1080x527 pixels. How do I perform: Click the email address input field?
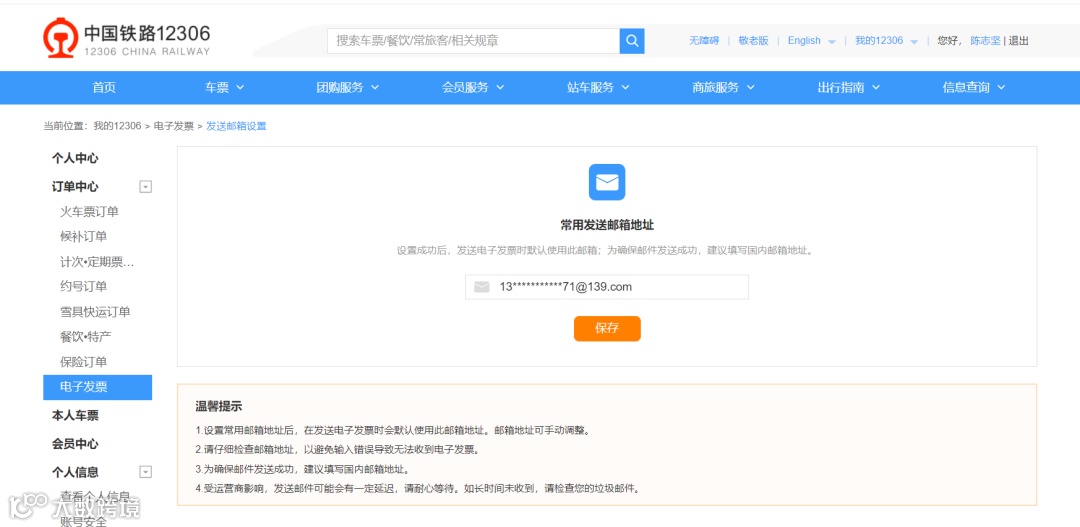pos(607,287)
